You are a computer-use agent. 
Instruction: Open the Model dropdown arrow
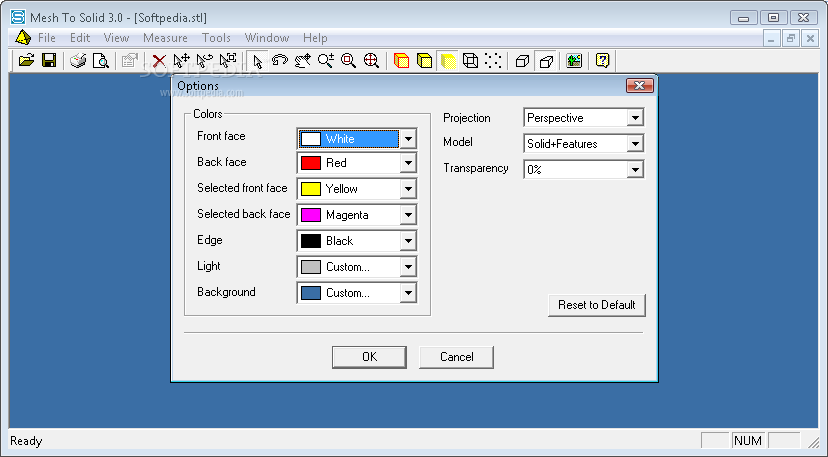[635, 143]
